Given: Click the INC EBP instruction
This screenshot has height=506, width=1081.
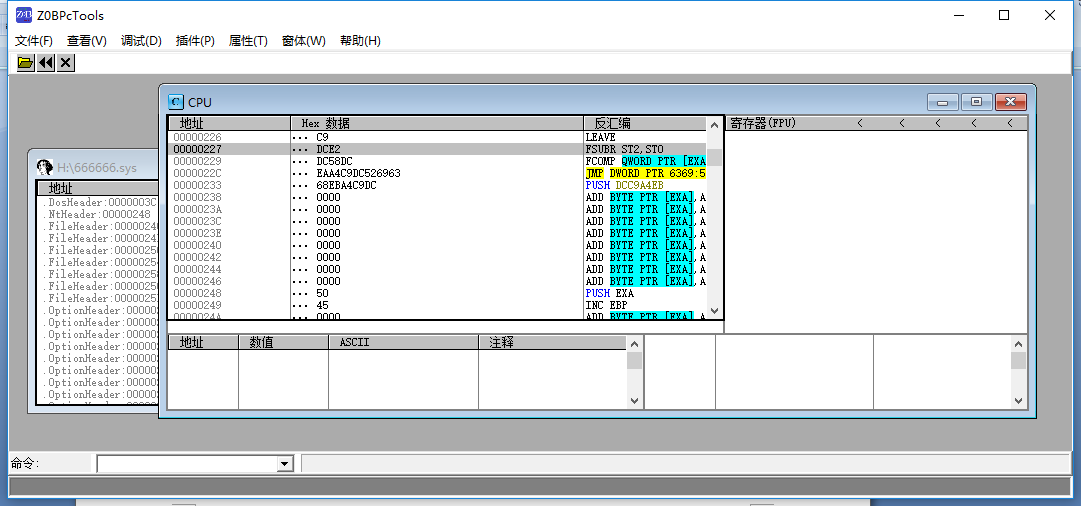Looking at the screenshot, I should [x=606, y=305].
